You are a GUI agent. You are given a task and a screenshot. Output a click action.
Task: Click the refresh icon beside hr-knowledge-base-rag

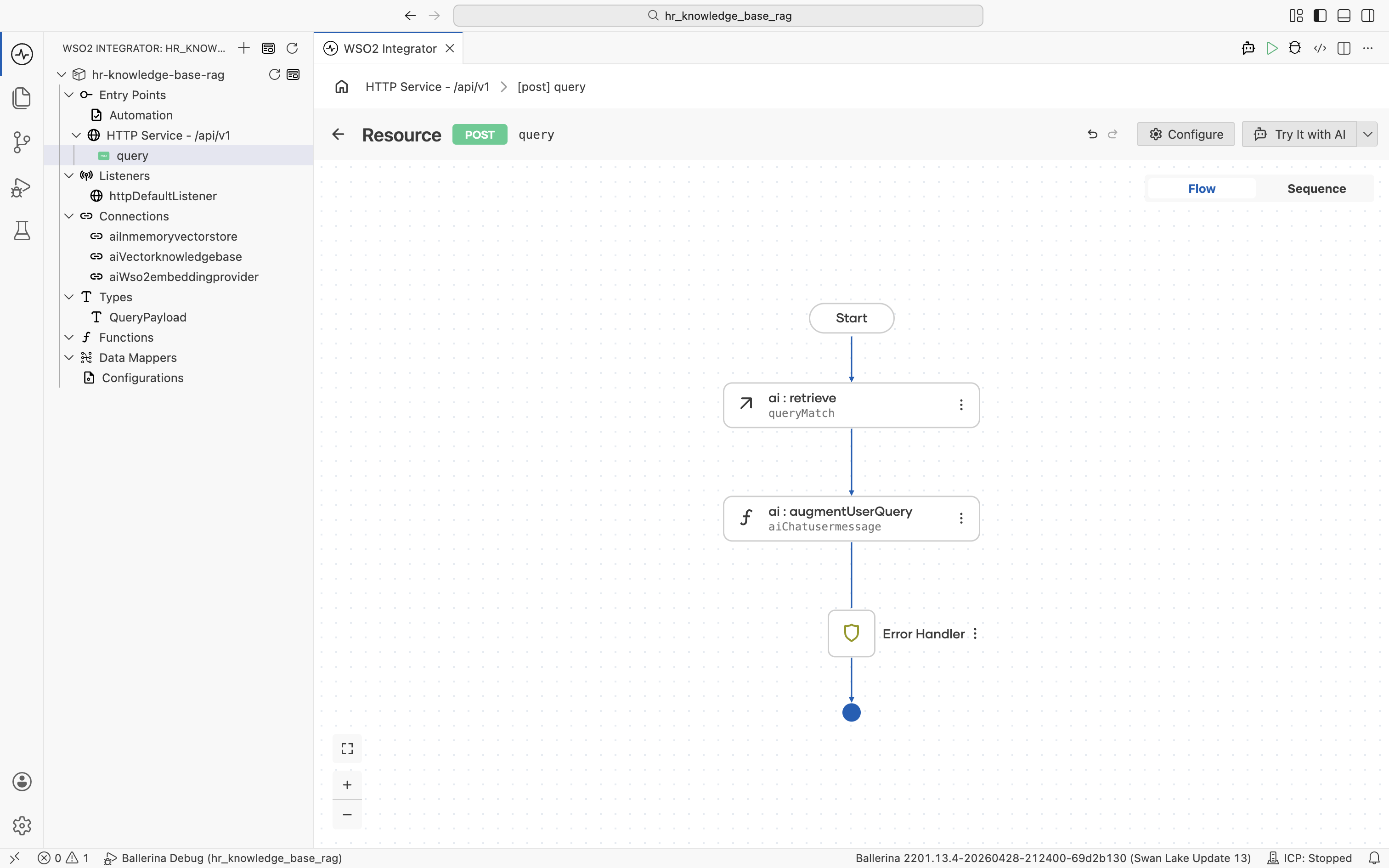tap(274, 74)
